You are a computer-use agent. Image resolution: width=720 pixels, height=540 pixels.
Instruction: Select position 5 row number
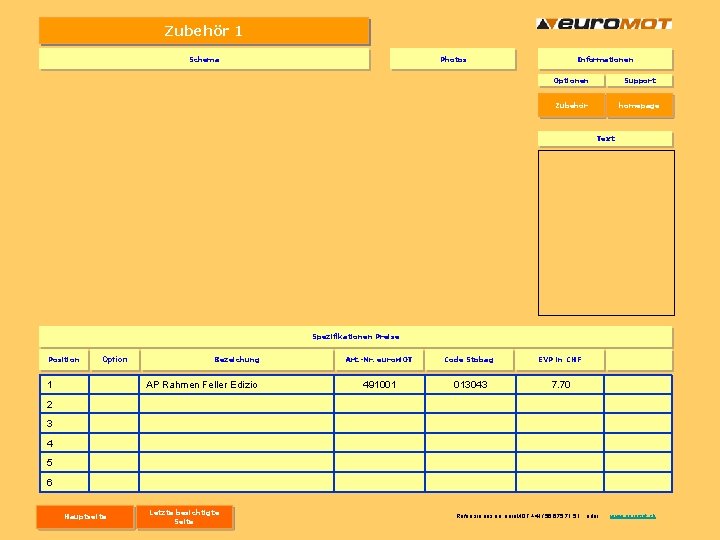64,462
